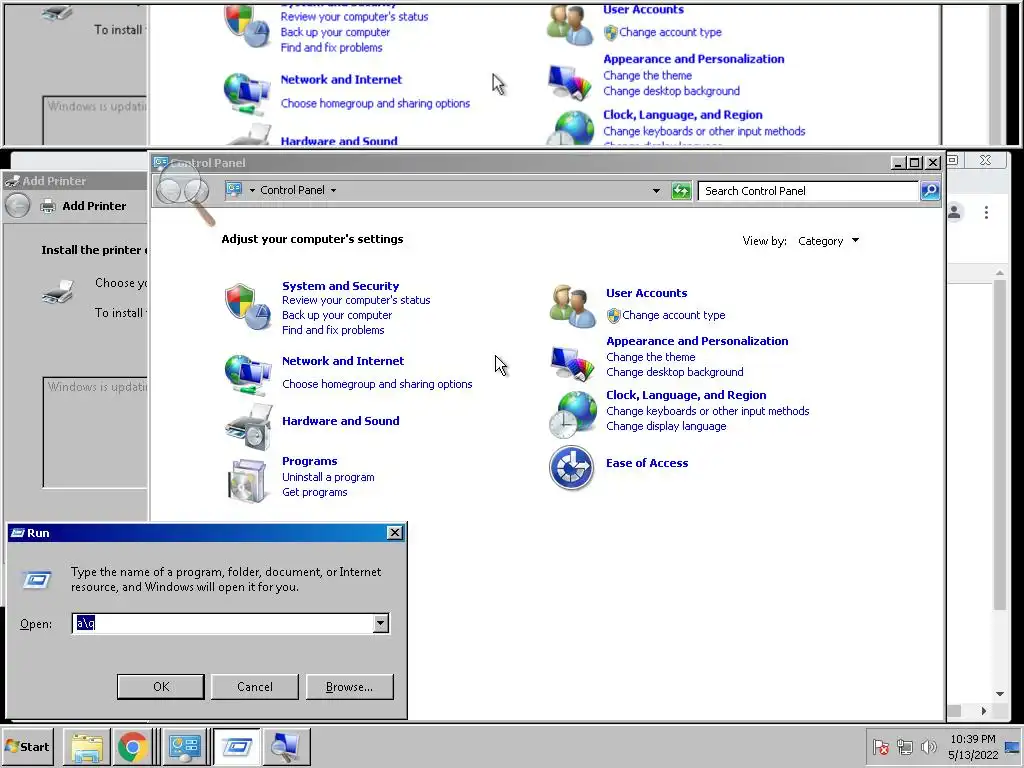Click the Chrome profile avatar icon
This screenshot has height=768, width=1024.
(x=955, y=212)
